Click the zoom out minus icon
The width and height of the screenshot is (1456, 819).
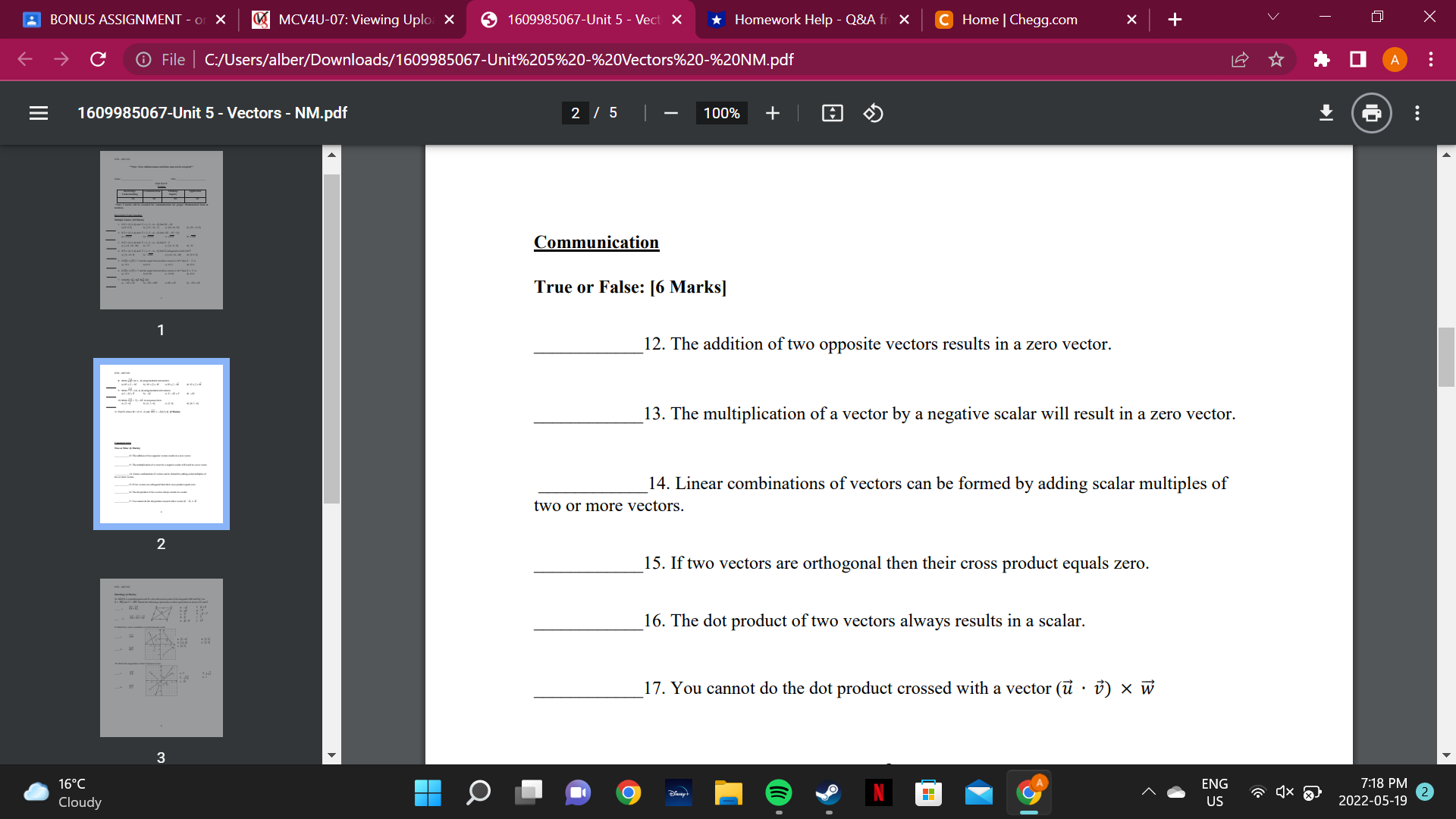(670, 113)
